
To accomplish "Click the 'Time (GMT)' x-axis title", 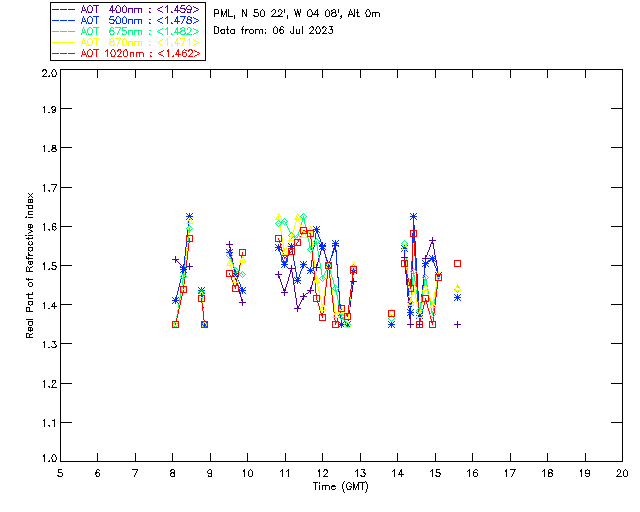I will tap(341, 487).
